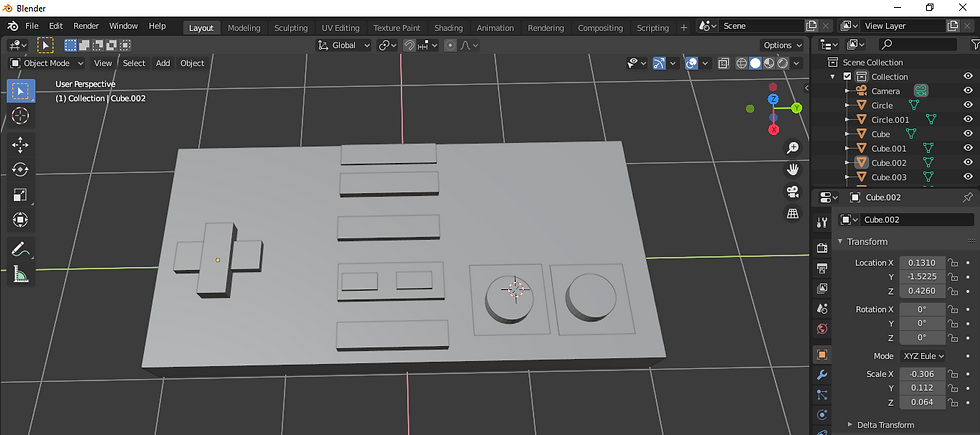Select Cube.001 in the outliner

click(888, 148)
